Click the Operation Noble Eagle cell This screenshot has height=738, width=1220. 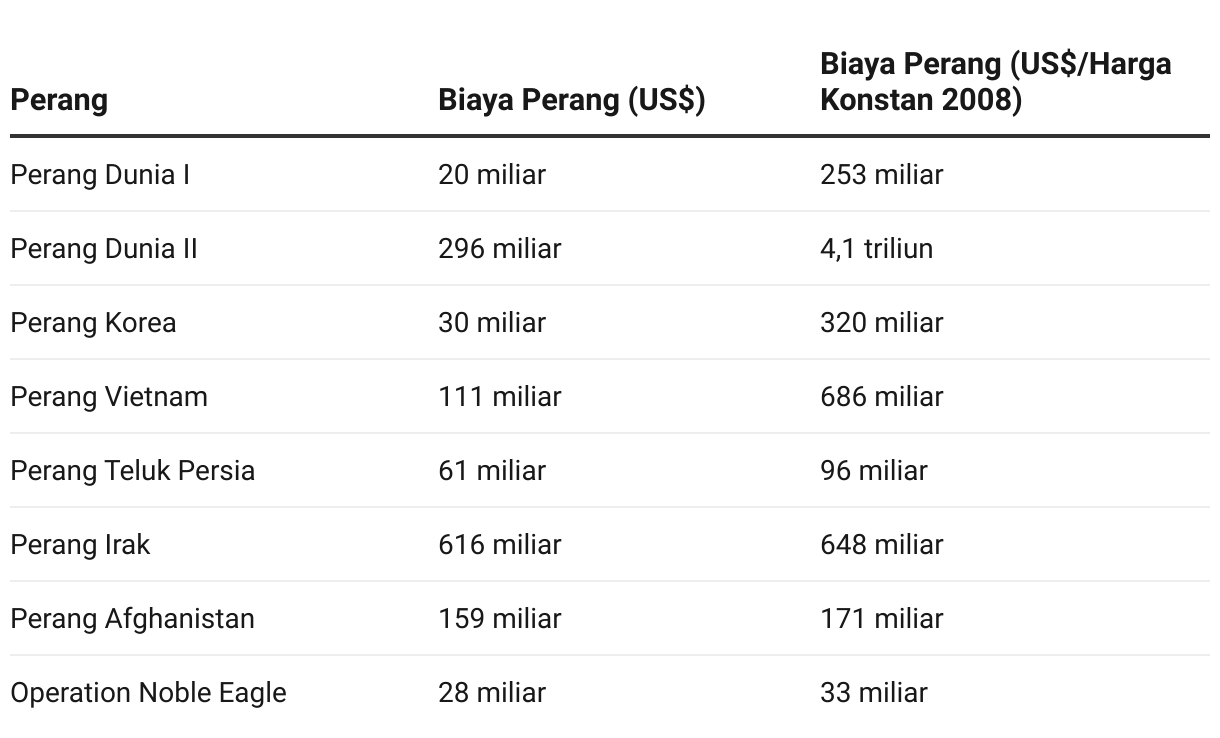148,693
